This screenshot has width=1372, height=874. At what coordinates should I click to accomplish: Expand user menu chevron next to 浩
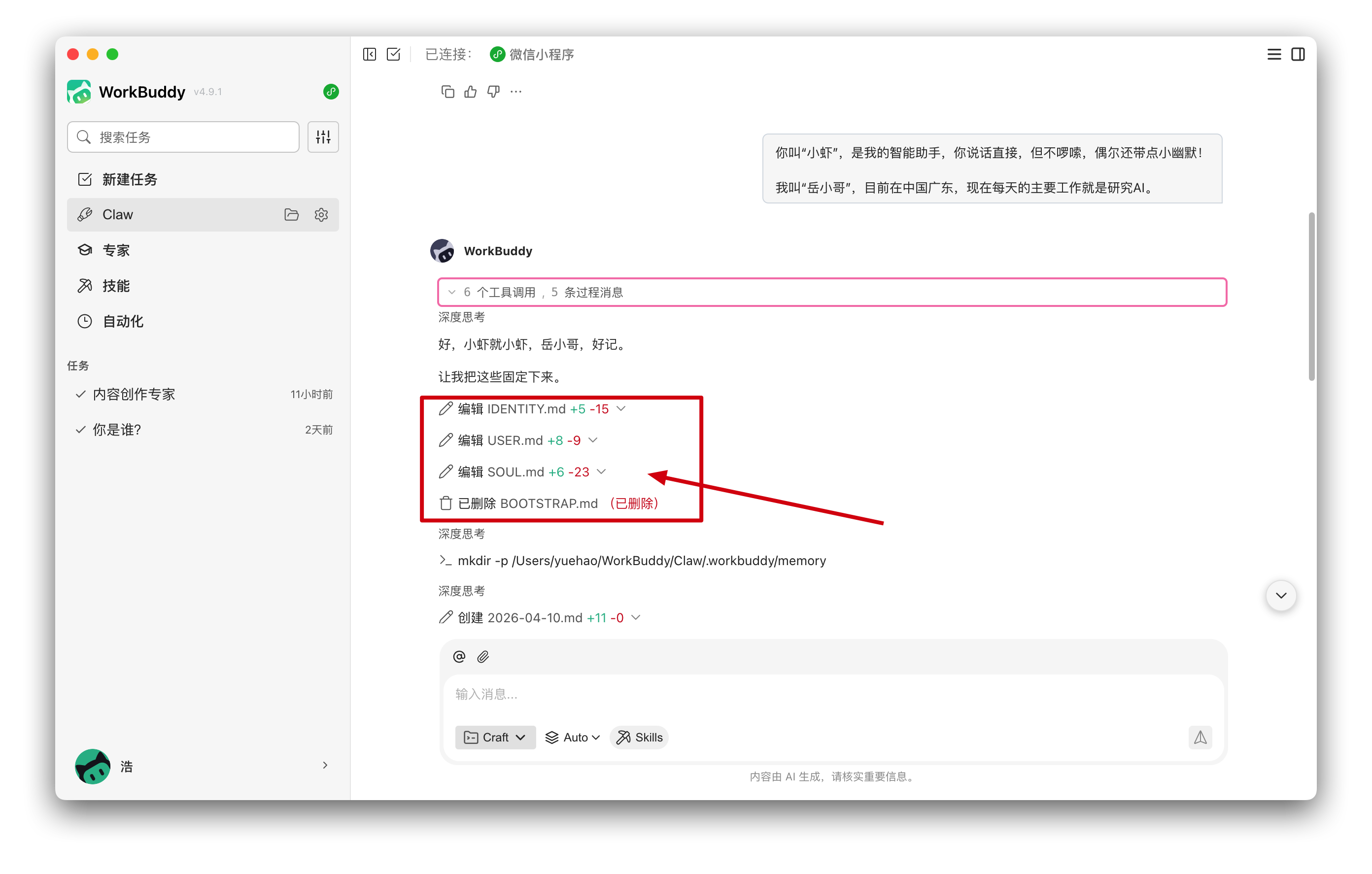325,766
